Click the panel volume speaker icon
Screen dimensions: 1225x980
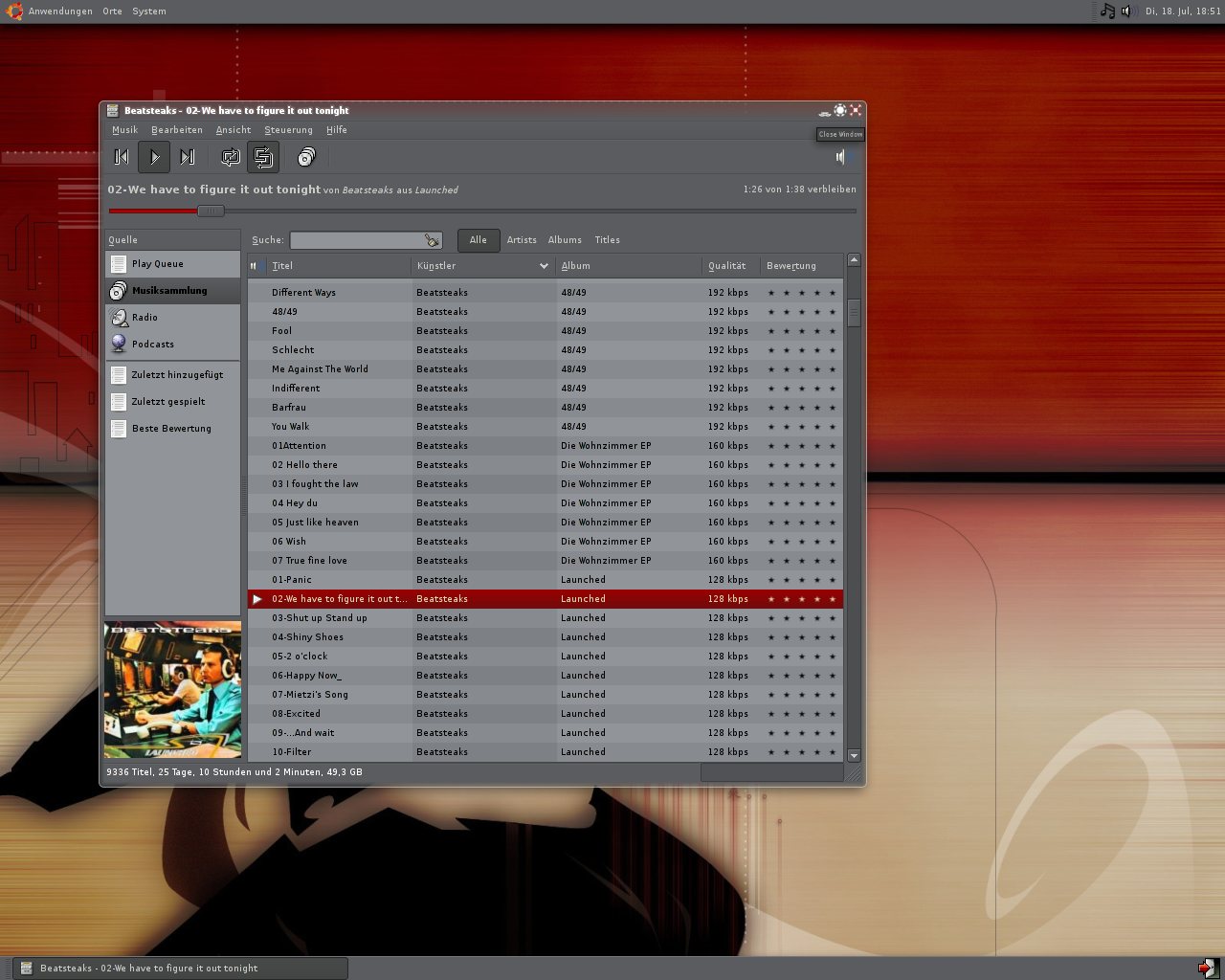1126,11
